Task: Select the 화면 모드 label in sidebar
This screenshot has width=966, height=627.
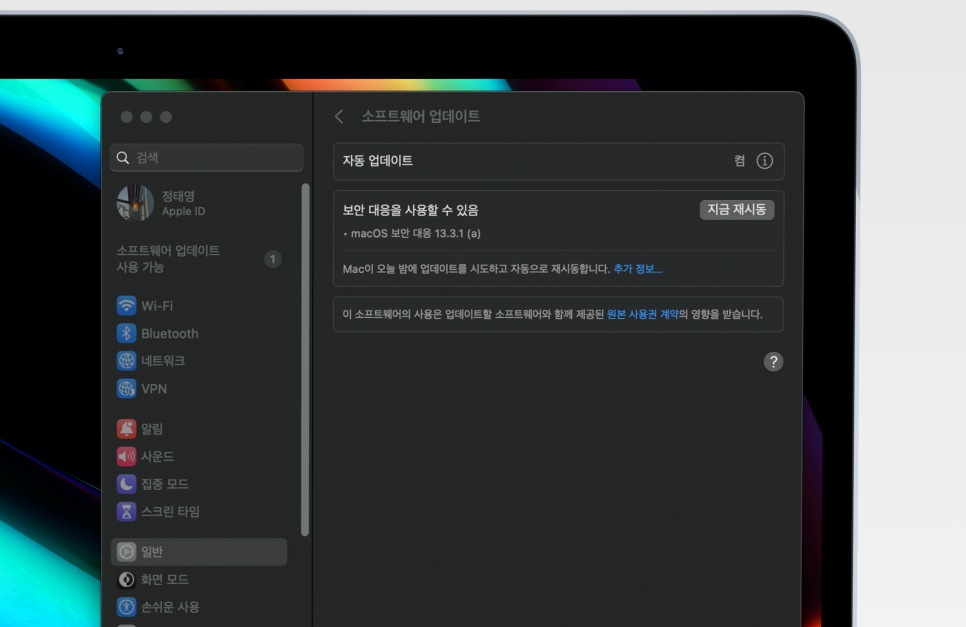Action: click(165, 580)
